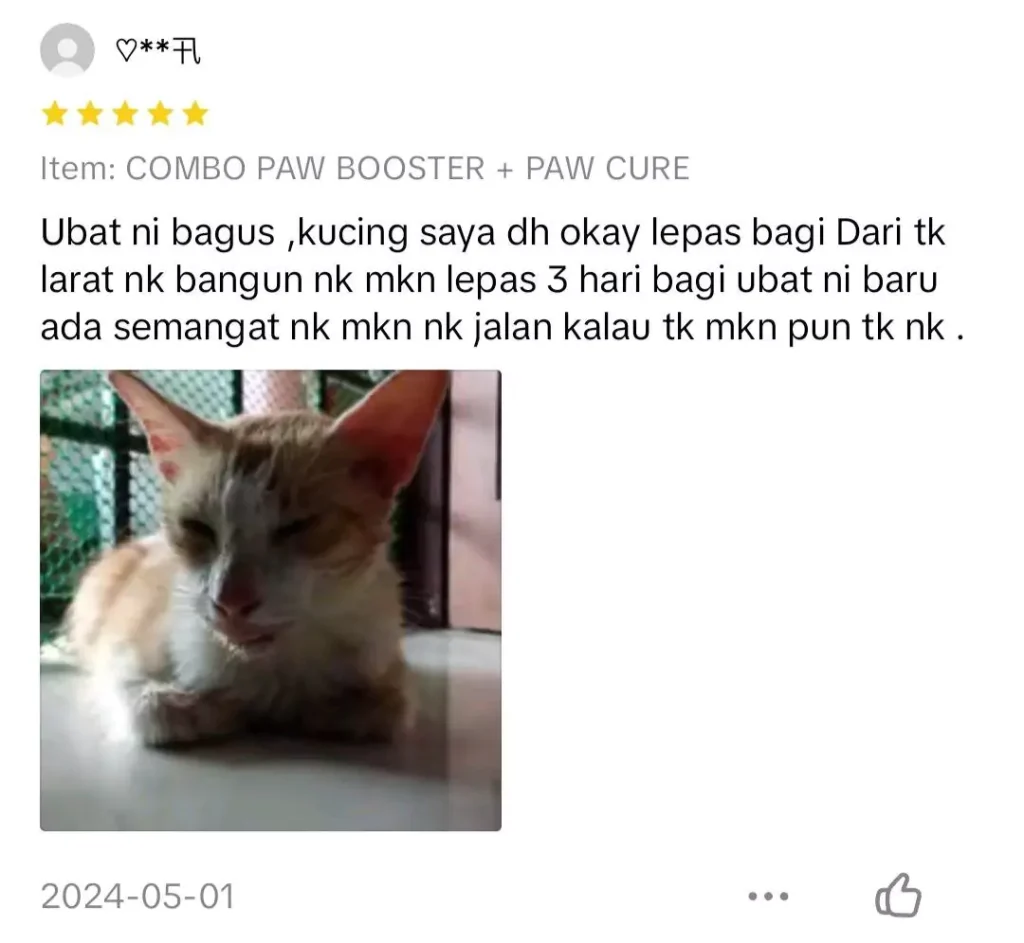Click the PAW CURE part of item name
This screenshot has height=943, width=1024.
click(607, 168)
